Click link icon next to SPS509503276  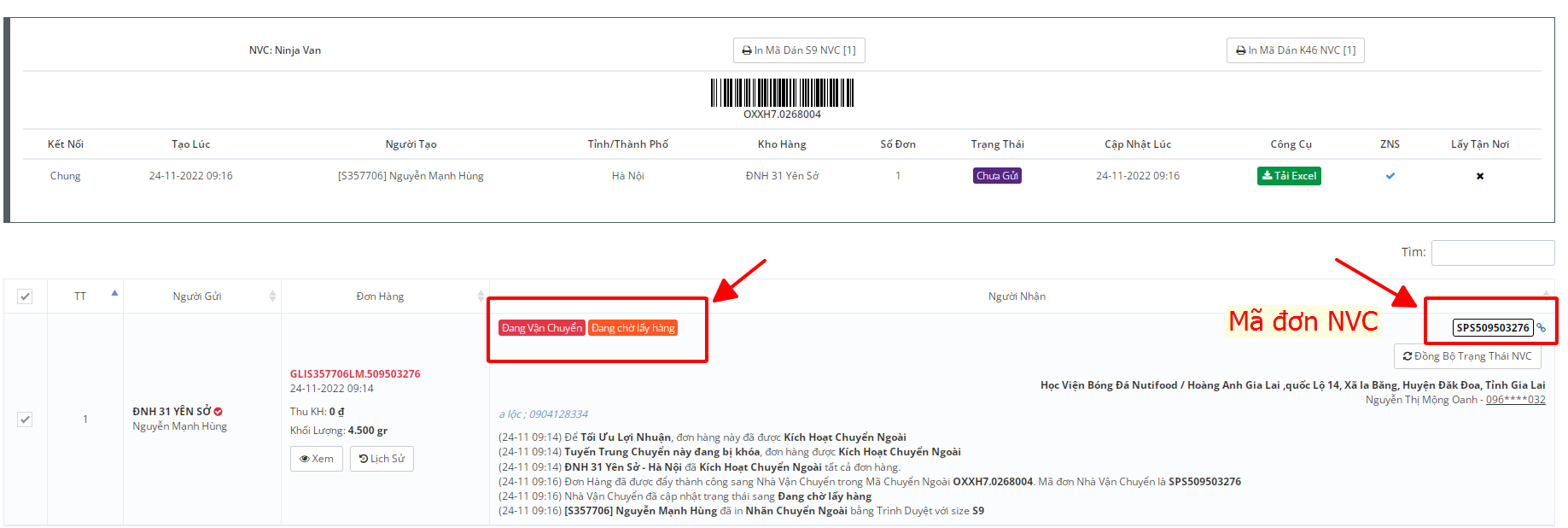pos(1542,328)
